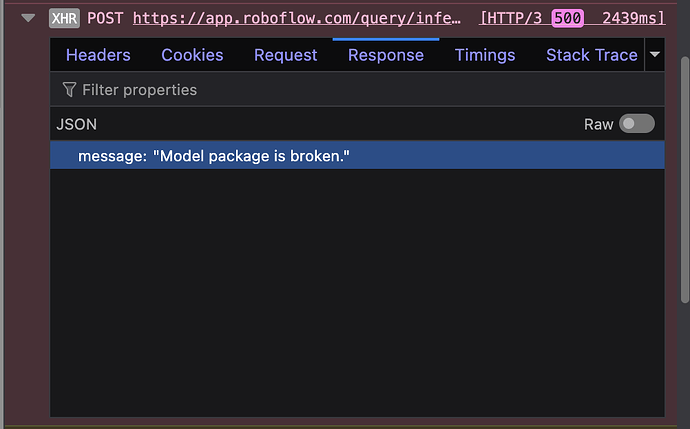The height and width of the screenshot is (429, 690).
Task: Open the Cookies tab
Action: (x=192, y=55)
